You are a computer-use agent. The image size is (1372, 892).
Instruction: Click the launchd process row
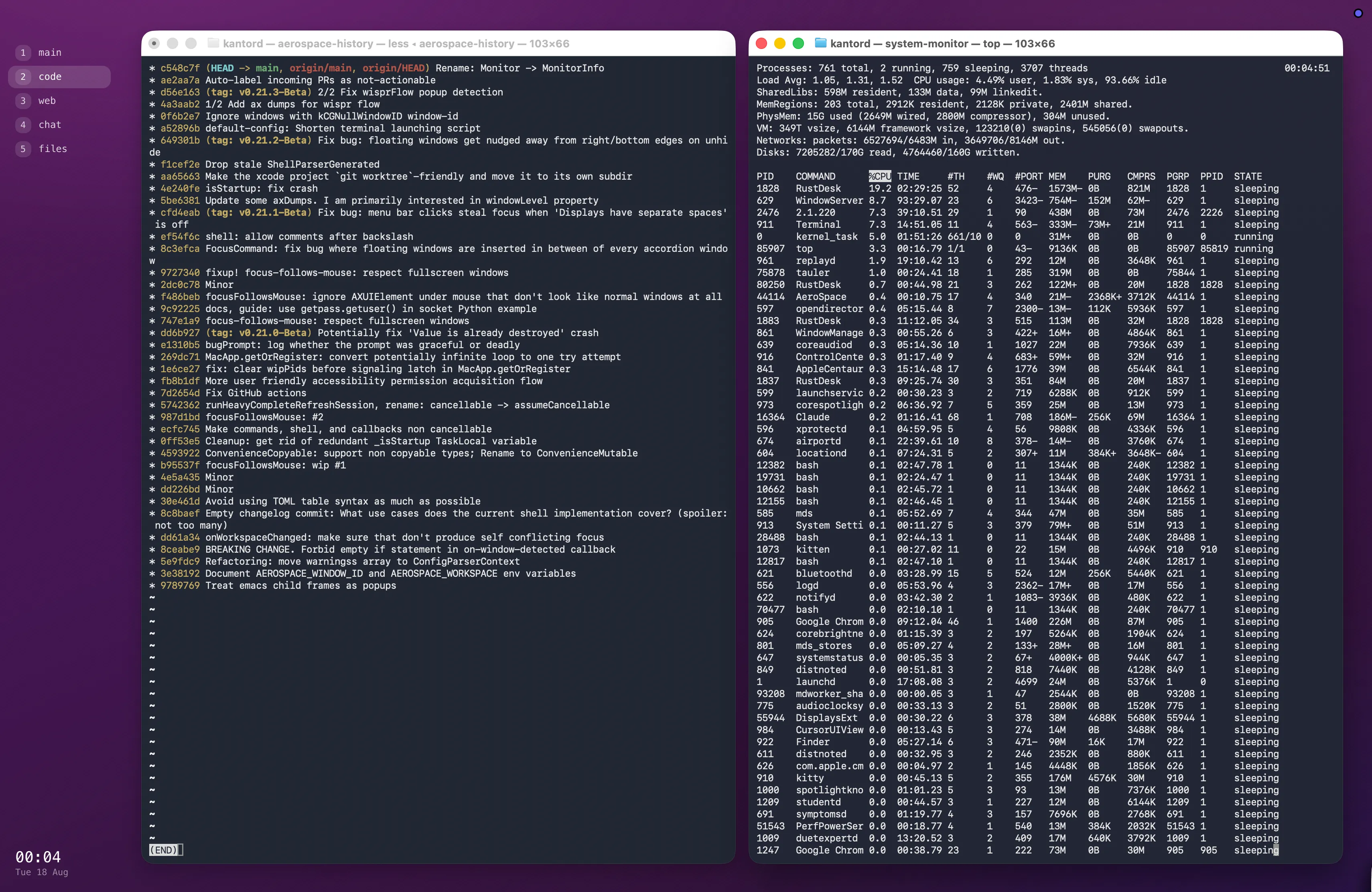(1017, 682)
